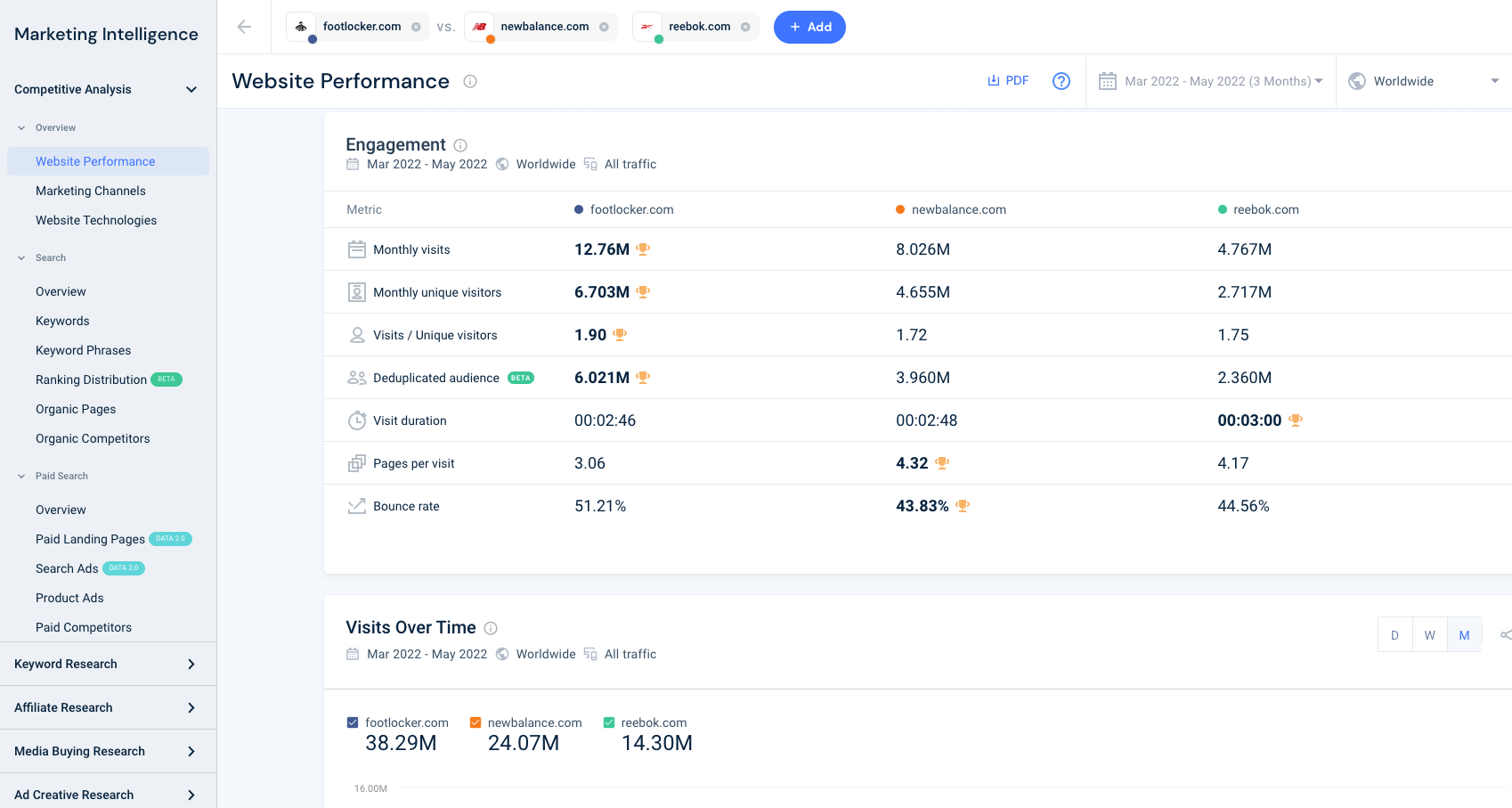
Task: Click the calendar icon in date picker
Action: [1108, 81]
